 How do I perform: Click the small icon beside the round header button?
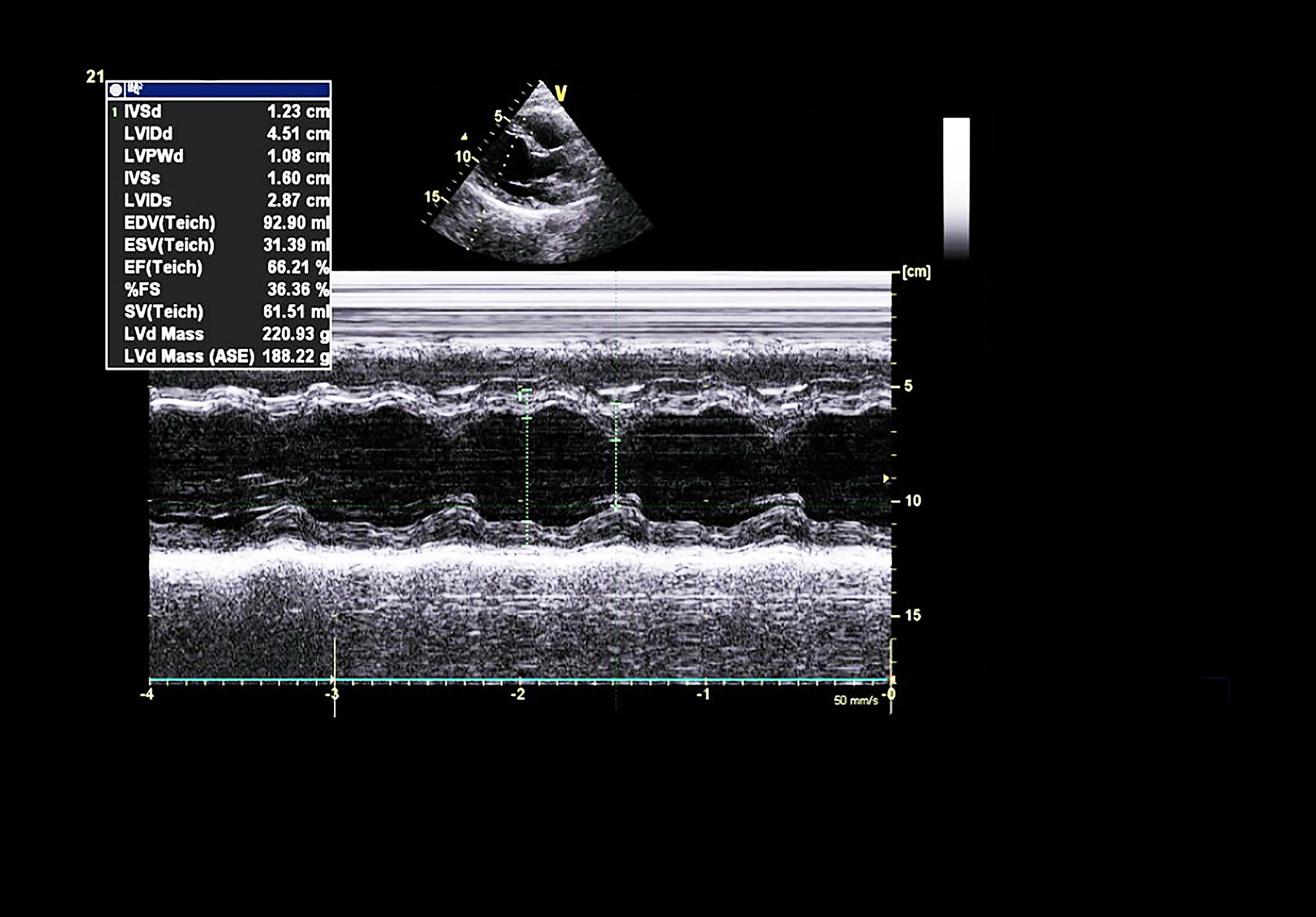135,89
